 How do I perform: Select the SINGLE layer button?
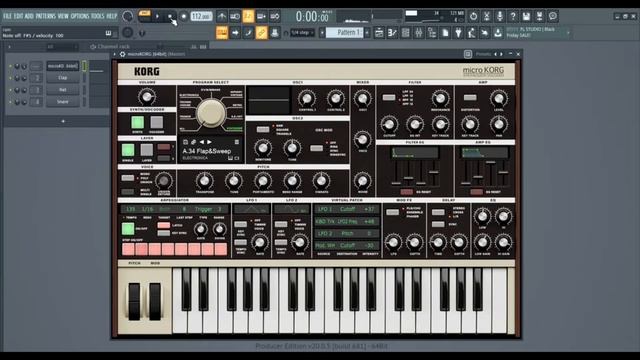(x=128, y=150)
